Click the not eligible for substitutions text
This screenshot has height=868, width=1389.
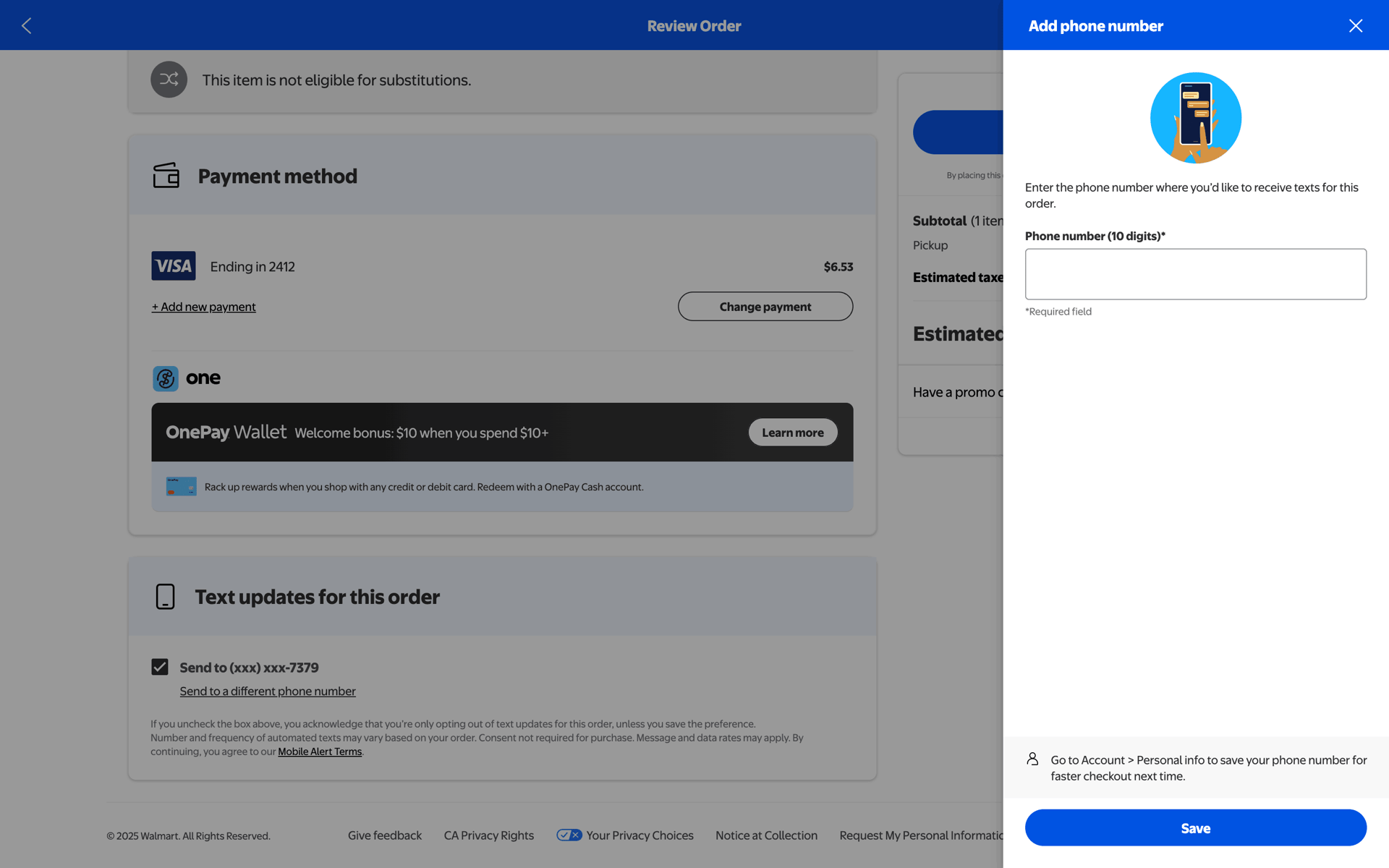(336, 80)
